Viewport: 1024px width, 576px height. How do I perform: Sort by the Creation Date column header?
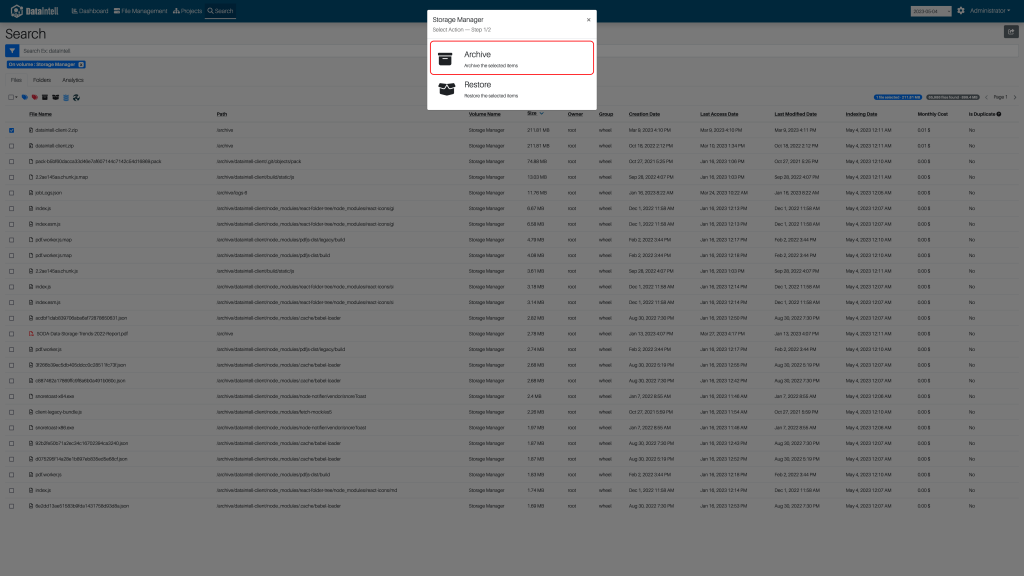click(644, 114)
